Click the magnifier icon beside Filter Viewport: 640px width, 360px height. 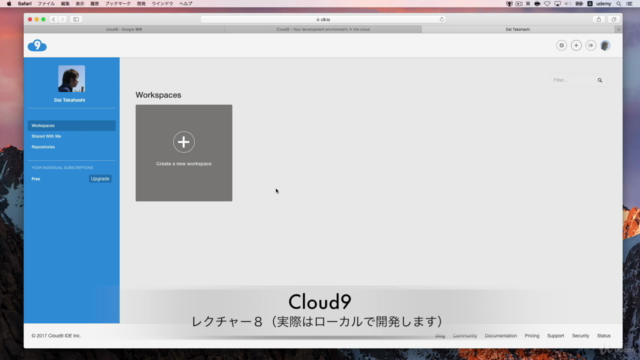coord(600,80)
